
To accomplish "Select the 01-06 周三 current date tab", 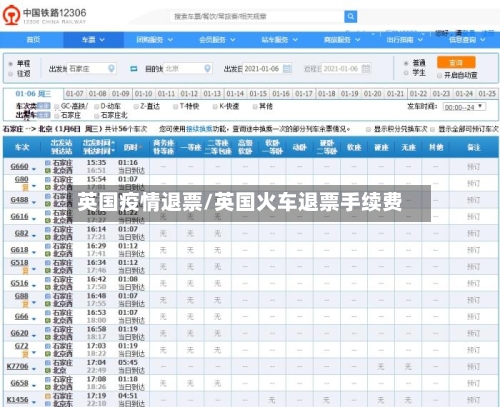I will tap(33, 94).
